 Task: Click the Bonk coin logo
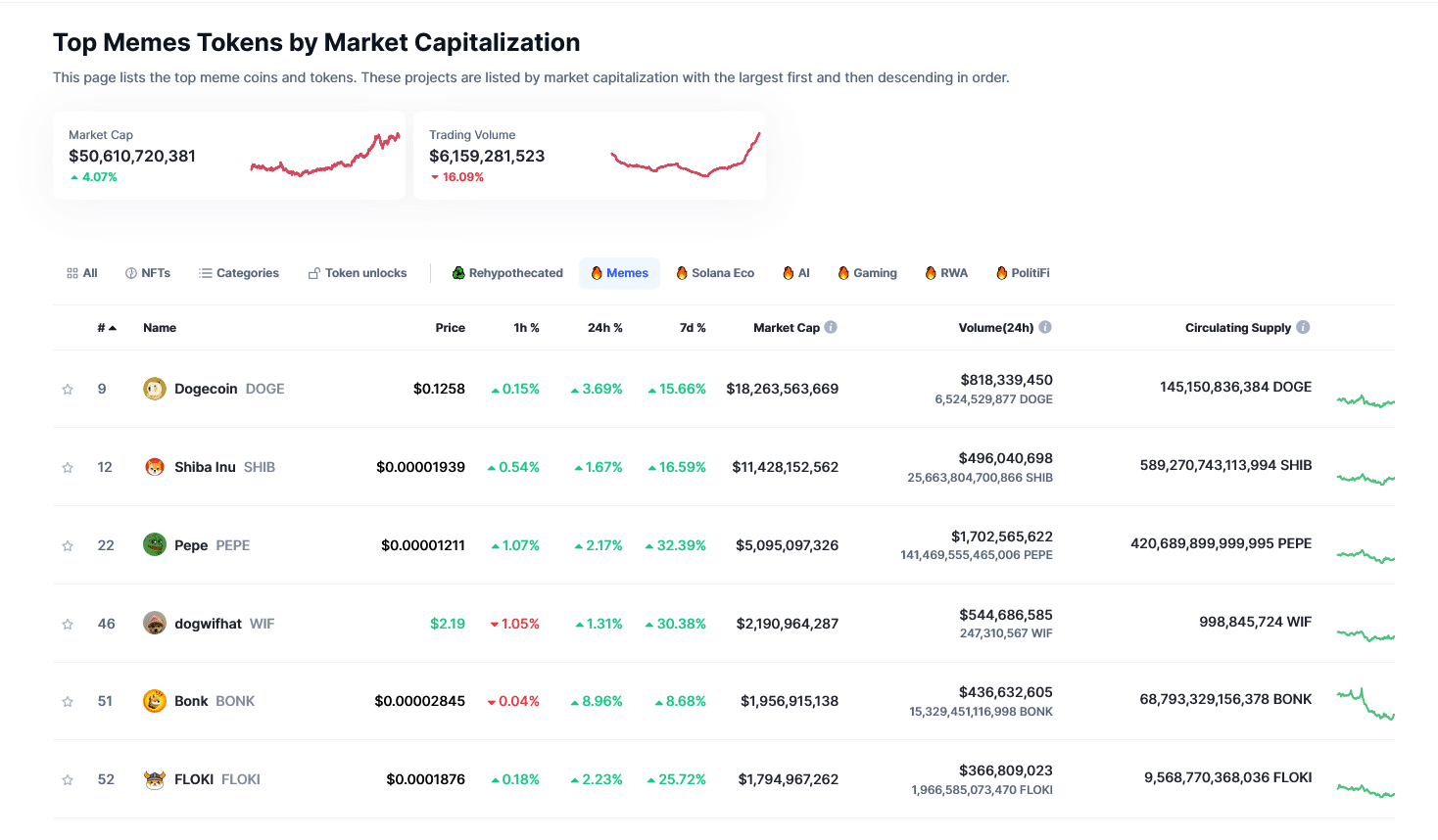pos(155,701)
